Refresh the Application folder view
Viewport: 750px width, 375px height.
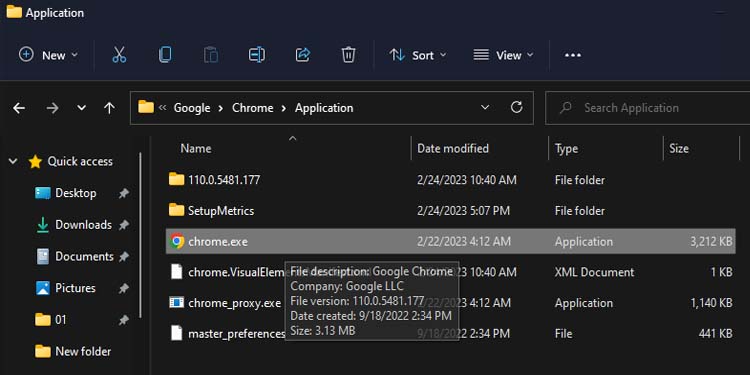(517, 108)
